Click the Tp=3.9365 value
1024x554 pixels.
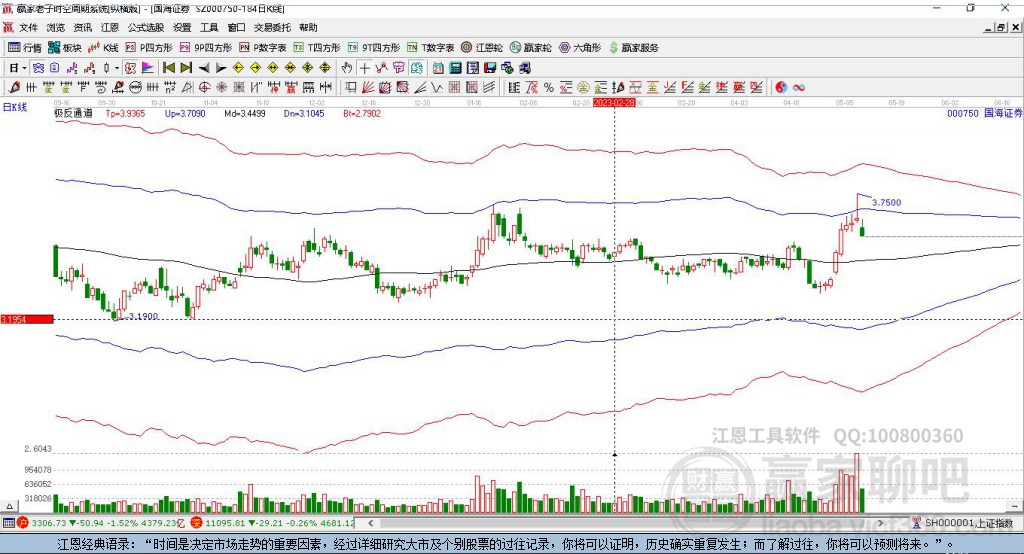click(125, 113)
